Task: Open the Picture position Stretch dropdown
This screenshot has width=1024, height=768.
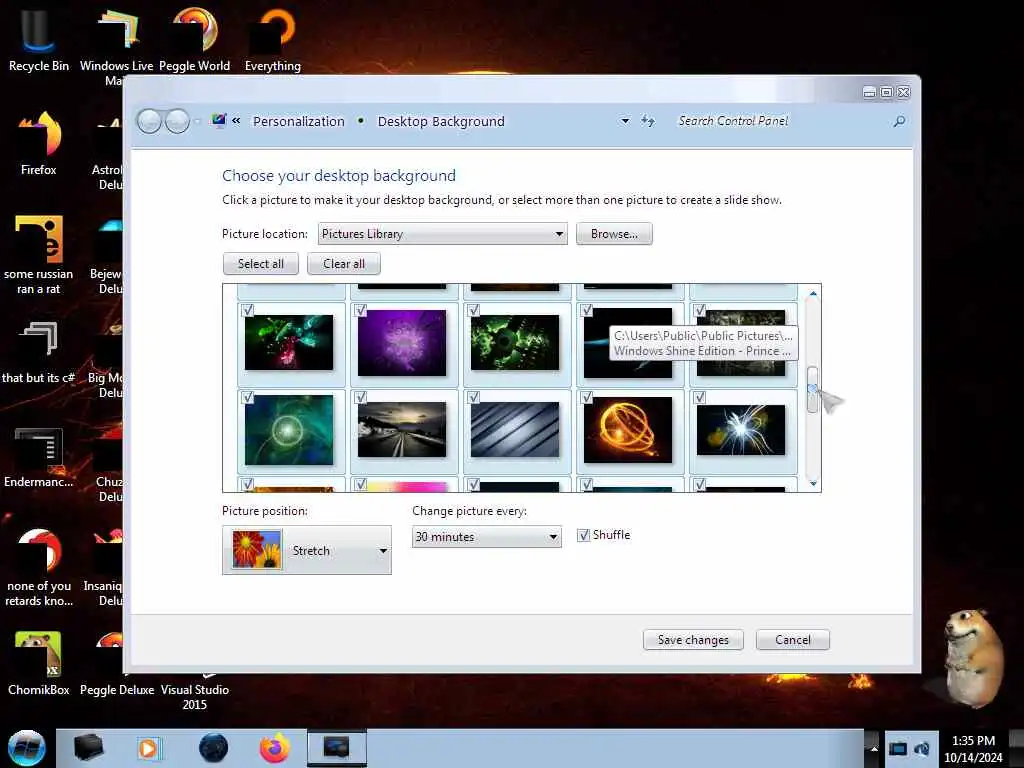Action: [307, 550]
